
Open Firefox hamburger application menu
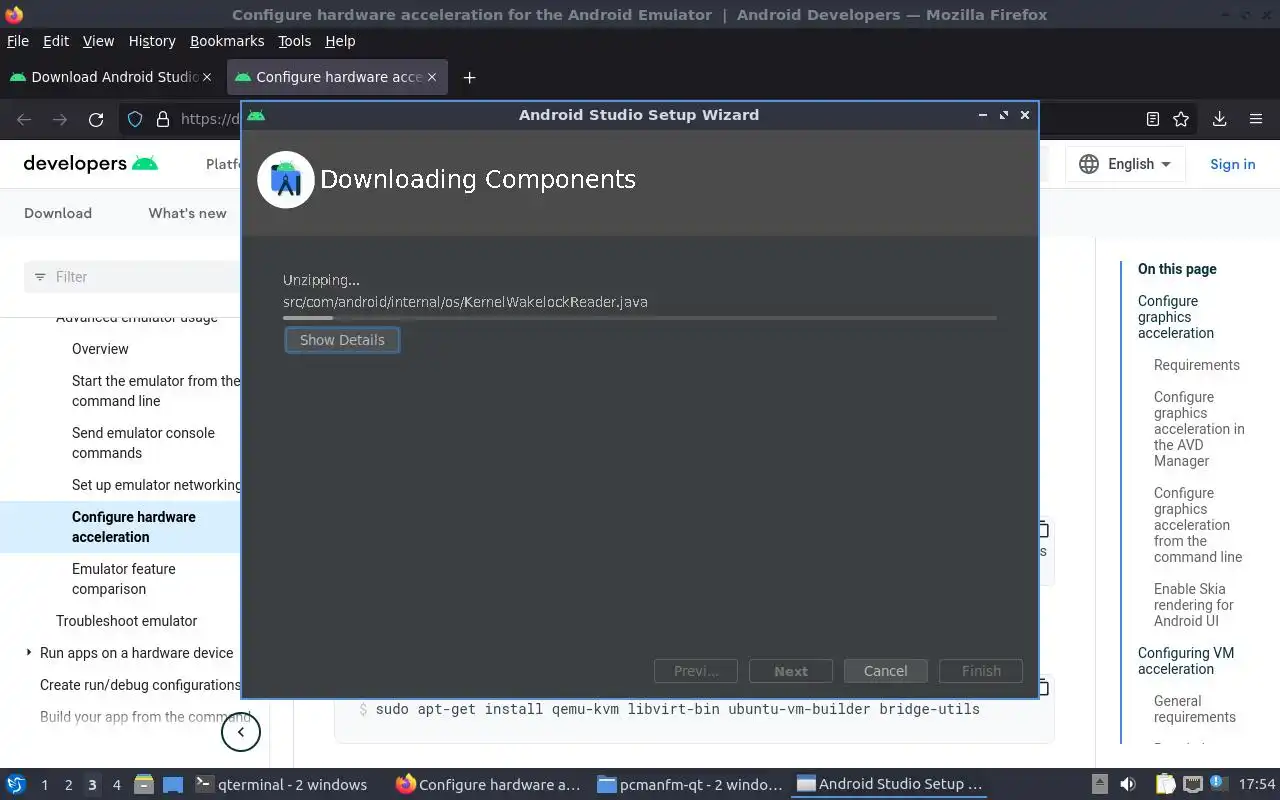coord(1256,119)
